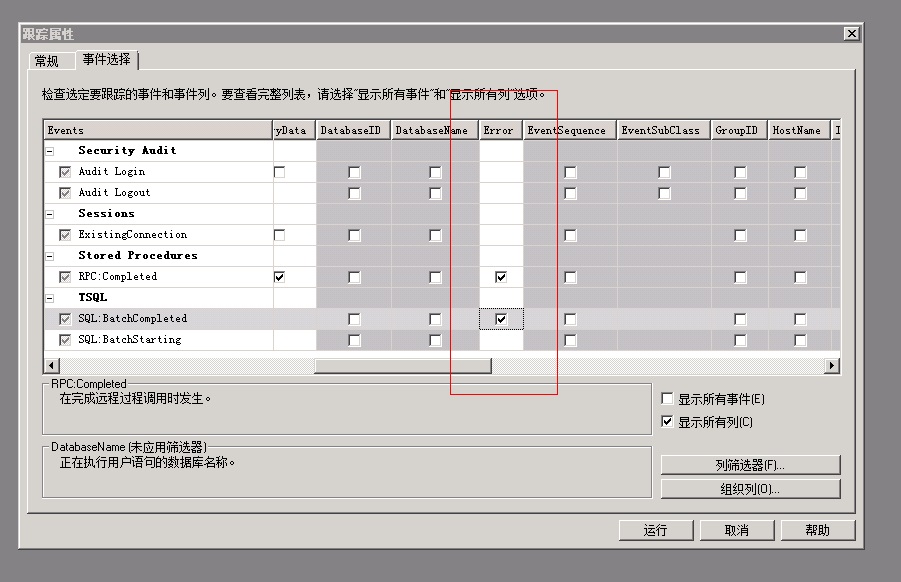The height and width of the screenshot is (582, 901).
Task: Click the right arrow of the horizontal scrollbar
Action: pos(833,365)
